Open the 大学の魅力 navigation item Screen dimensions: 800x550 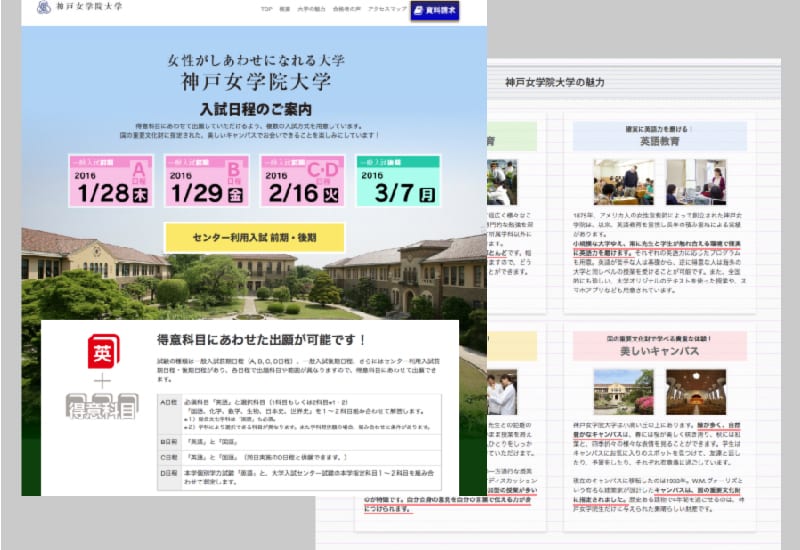311,9
